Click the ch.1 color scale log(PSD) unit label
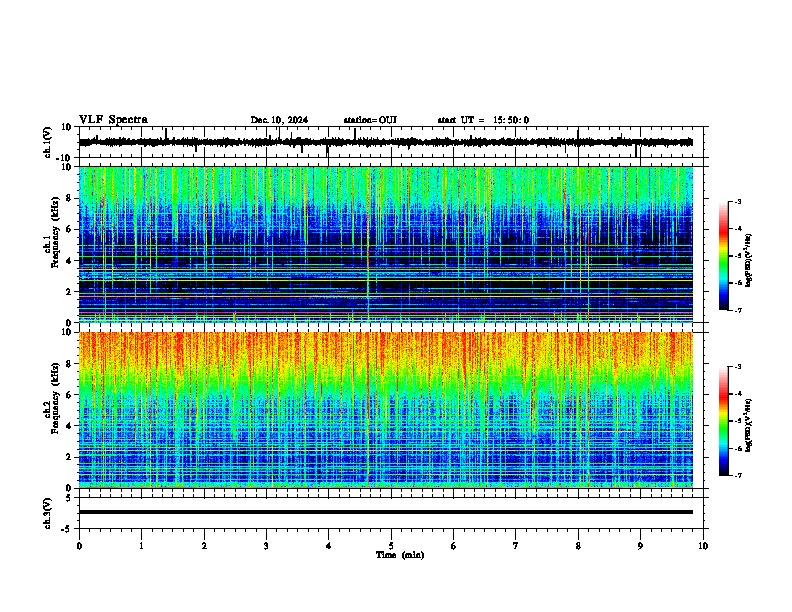The height and width of the screenshot is (612, 792). coord(749,260)
